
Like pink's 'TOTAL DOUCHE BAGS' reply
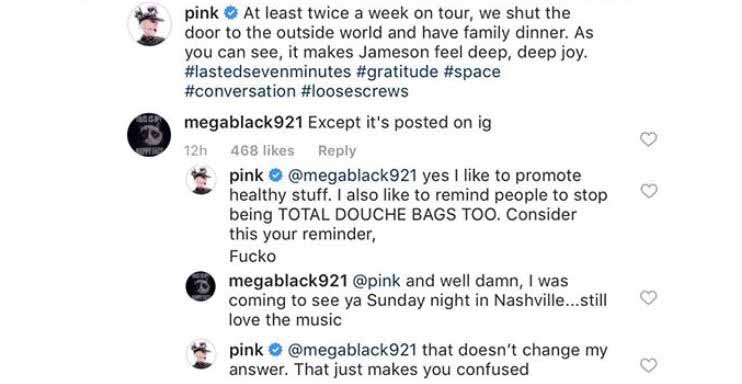coord(648,191)
